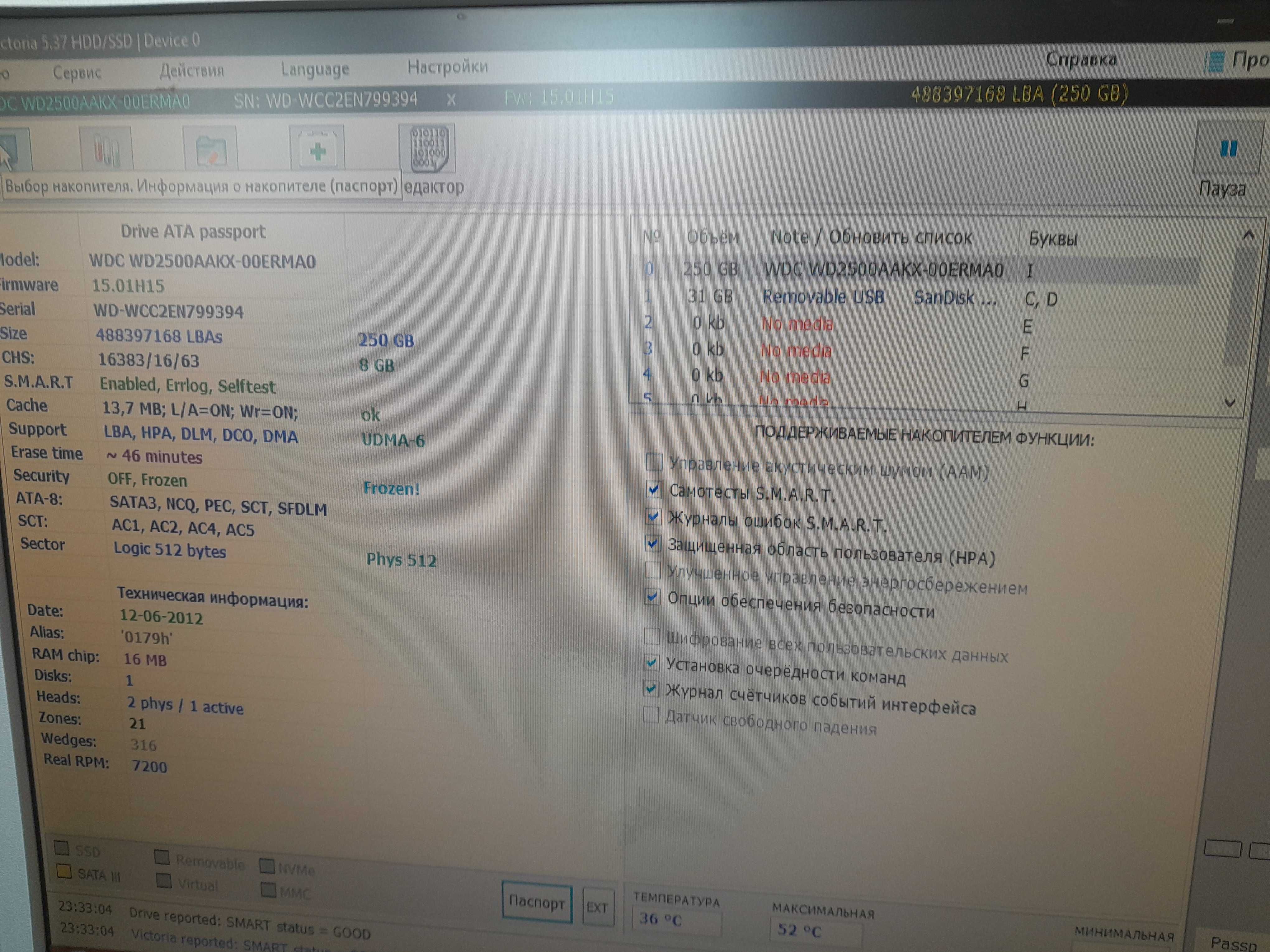The height and width of the screenshot is (952, 1270).
Task: Click the Объём column header
Action: (x=713, y=236)
